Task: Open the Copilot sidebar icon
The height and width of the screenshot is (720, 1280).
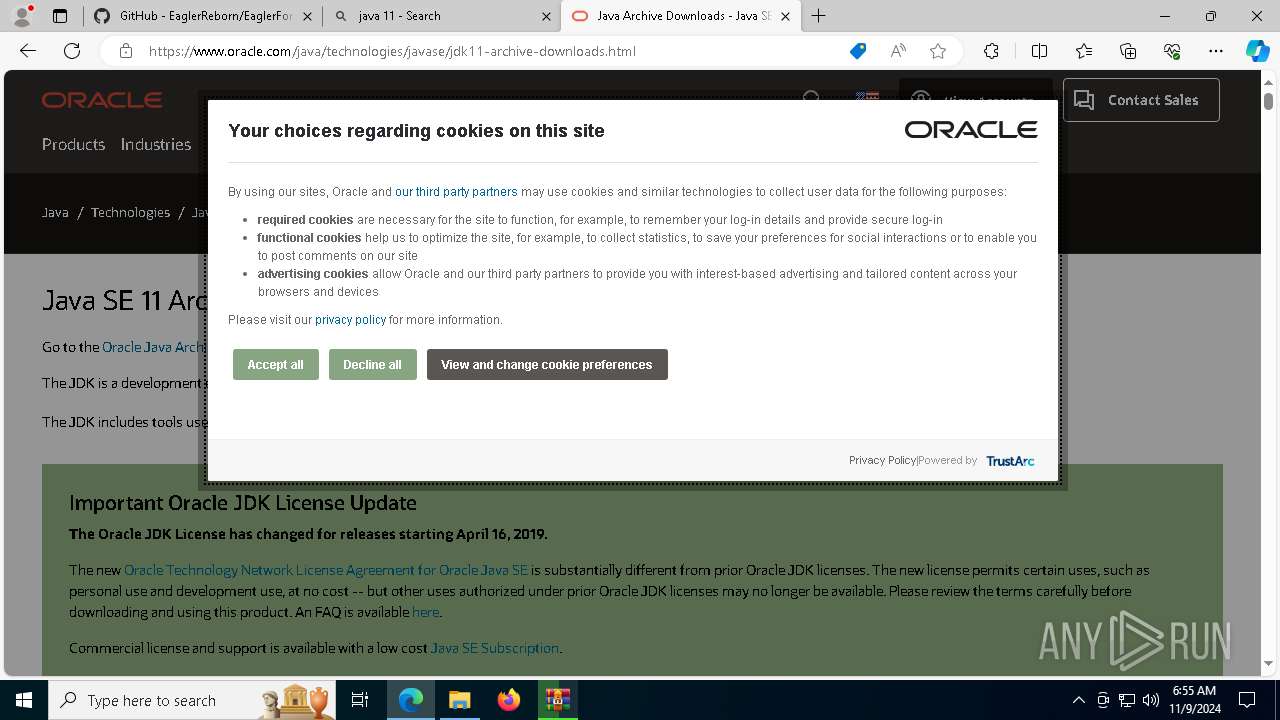Action: pos(1257,51)
